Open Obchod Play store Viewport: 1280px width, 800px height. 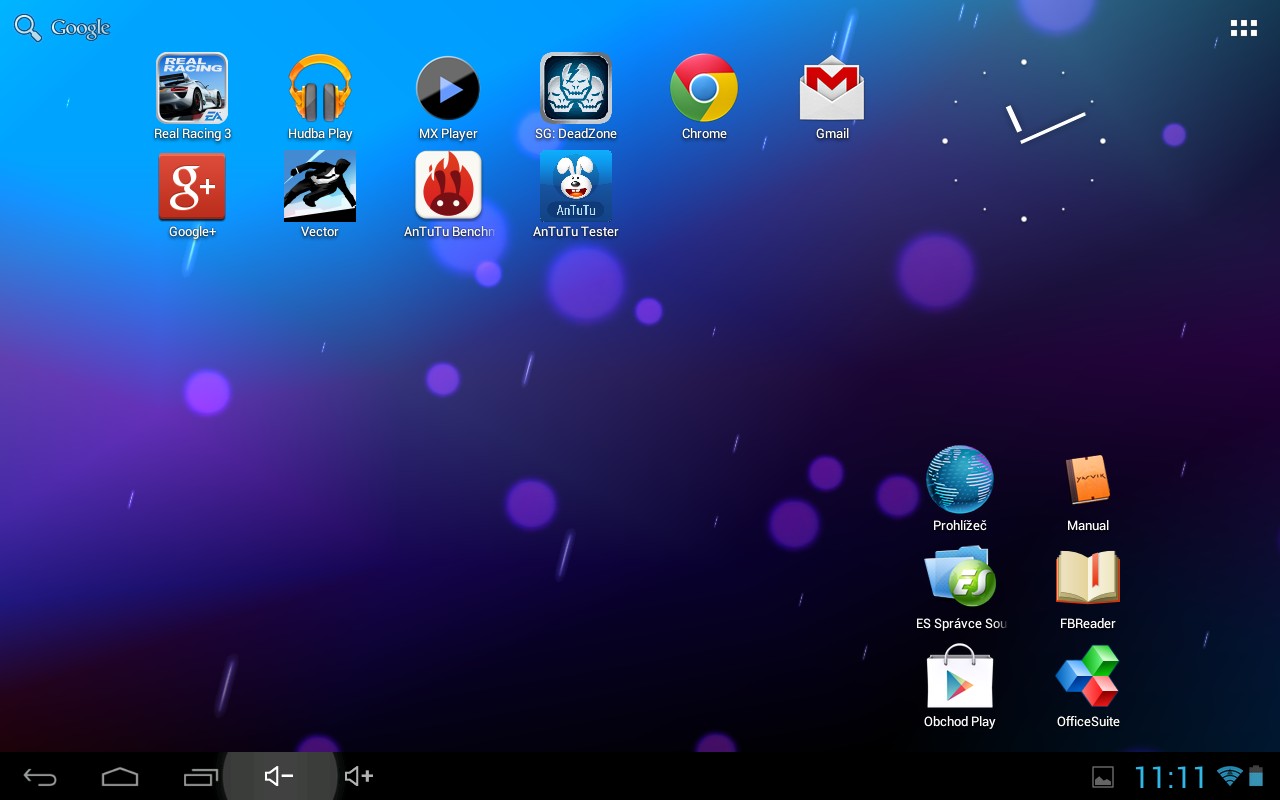960,676
